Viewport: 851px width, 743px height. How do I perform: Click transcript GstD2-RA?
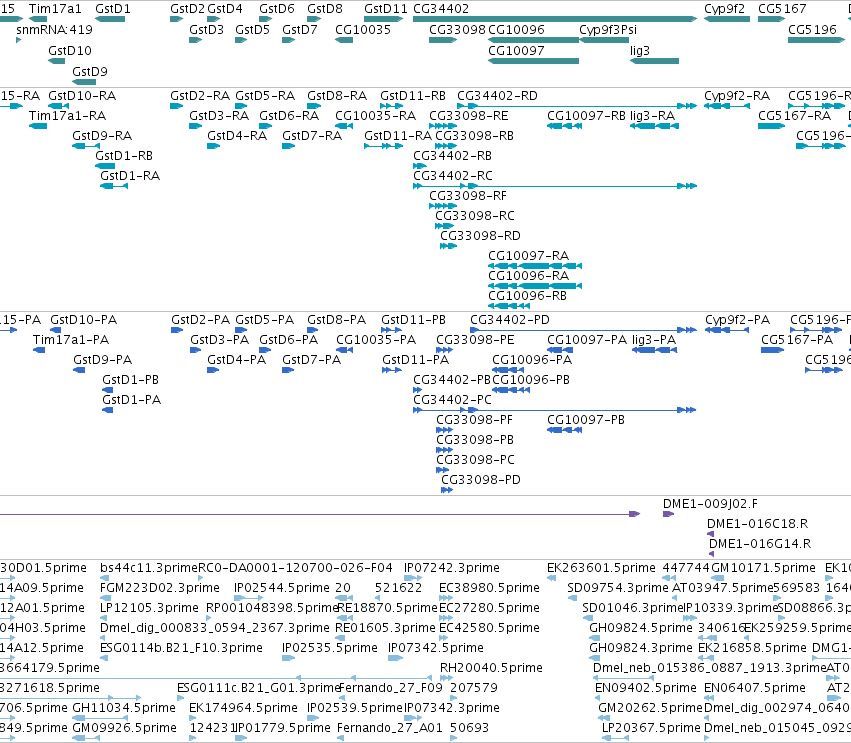(177, 106)
